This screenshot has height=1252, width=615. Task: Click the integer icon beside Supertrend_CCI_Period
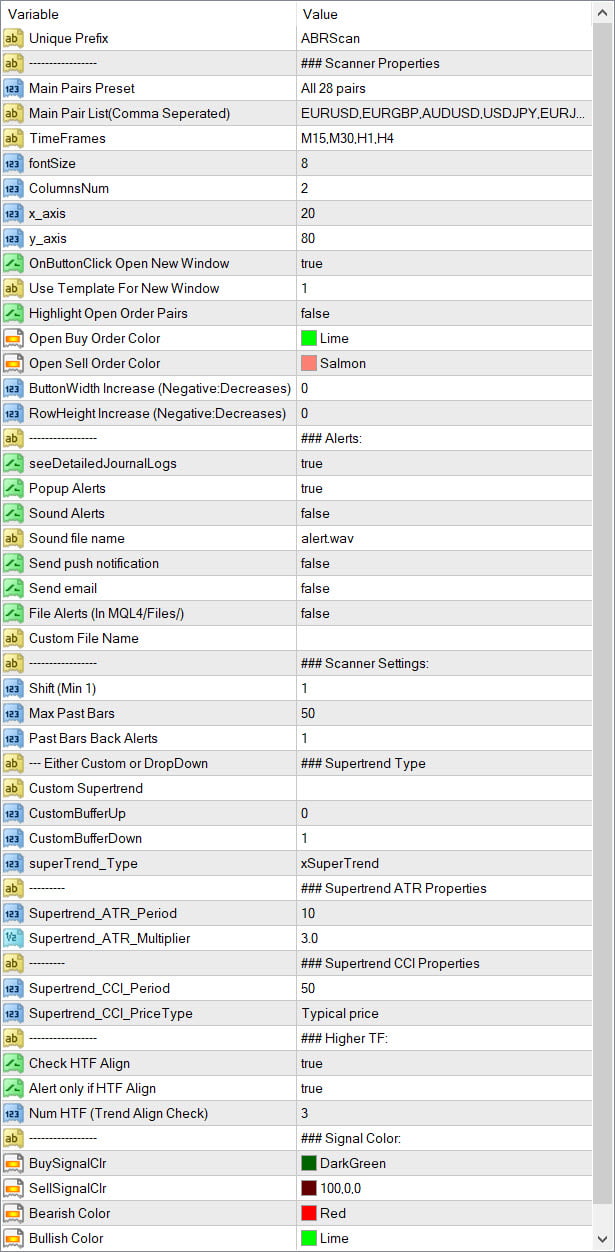pyautogui.click(x=13, y=988)
